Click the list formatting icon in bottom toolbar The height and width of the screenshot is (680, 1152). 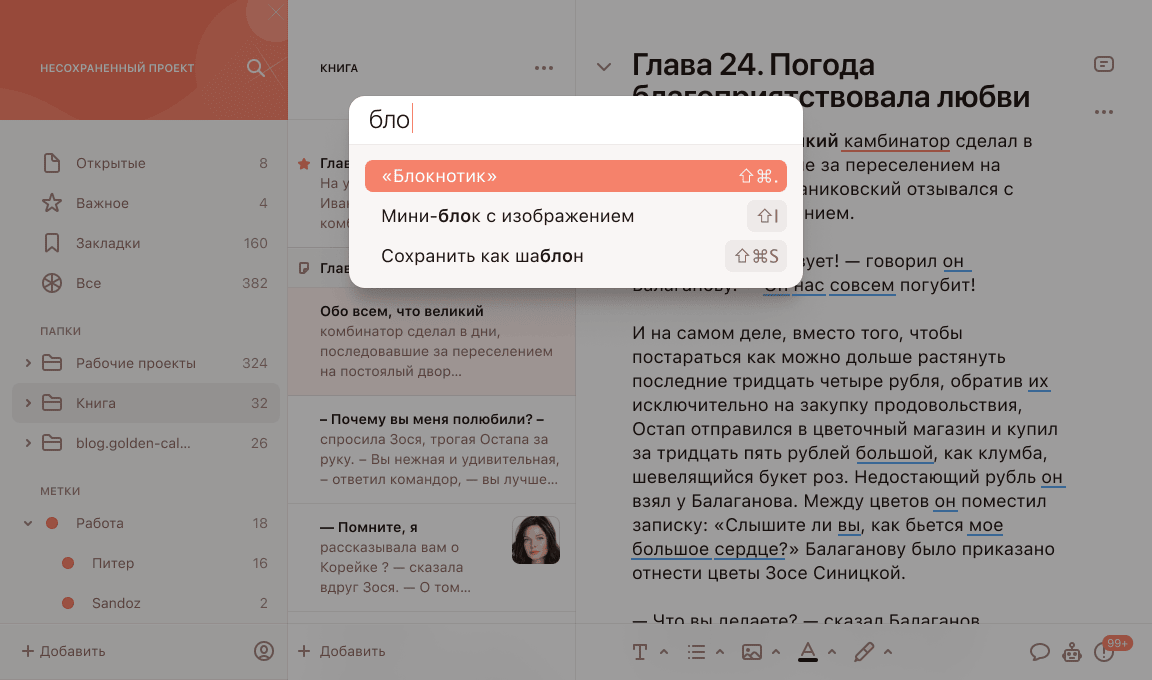pos(696,651)
